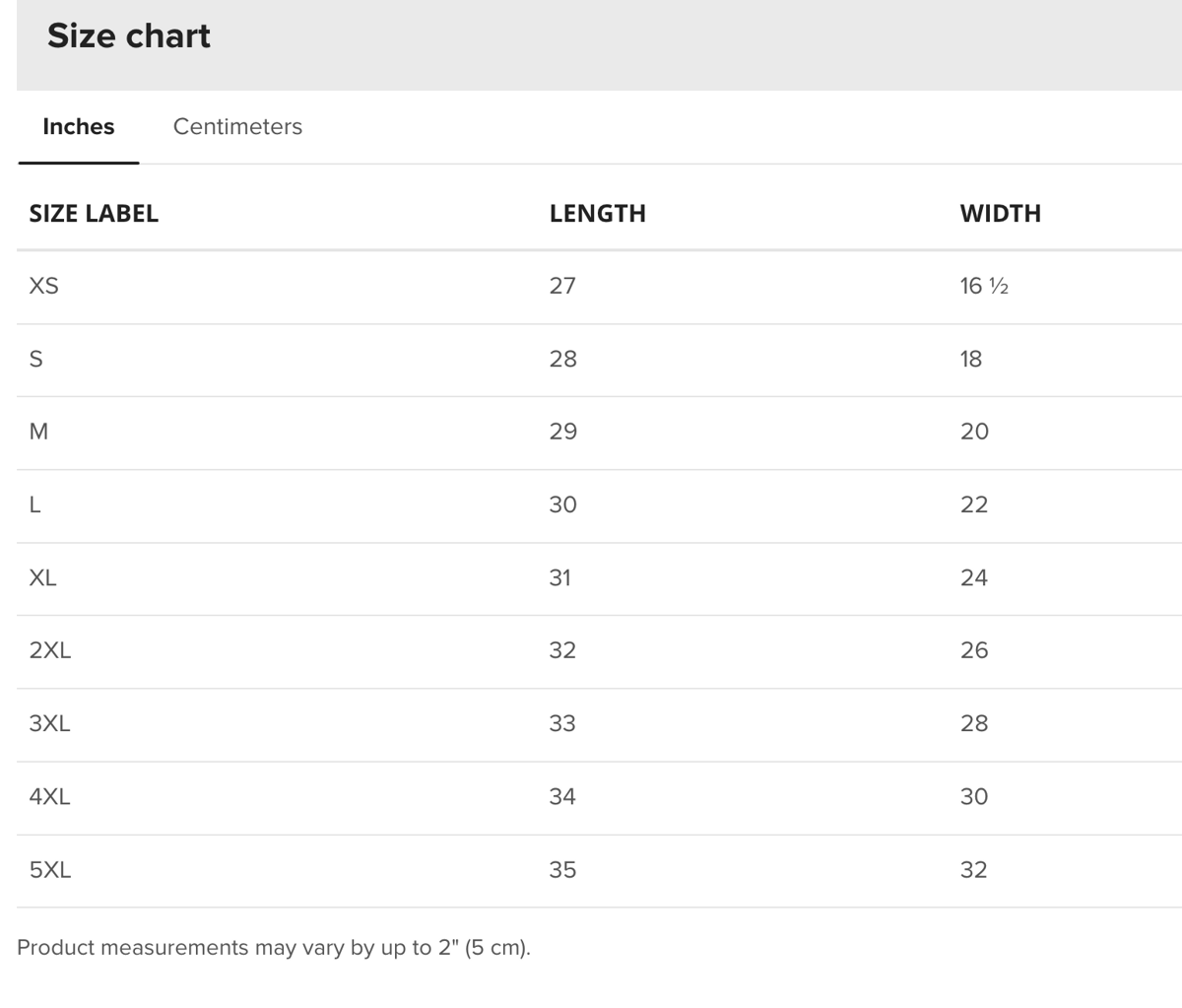Viewport: 1182px width, 1008px height.
Task: Click the WIDTH column header
Action: pos(1000,214)
